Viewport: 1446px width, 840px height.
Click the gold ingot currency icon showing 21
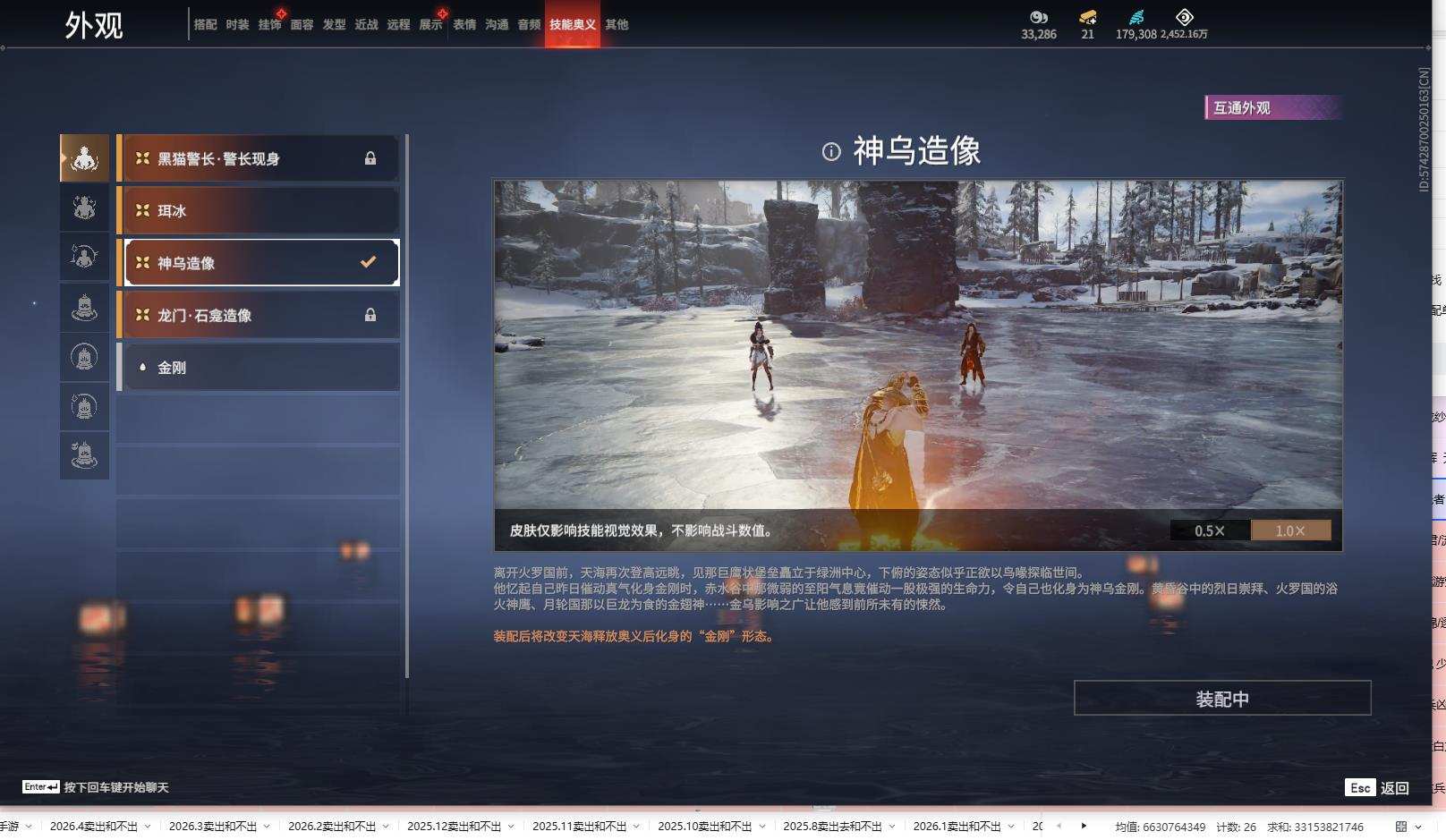click(1086, 16)
